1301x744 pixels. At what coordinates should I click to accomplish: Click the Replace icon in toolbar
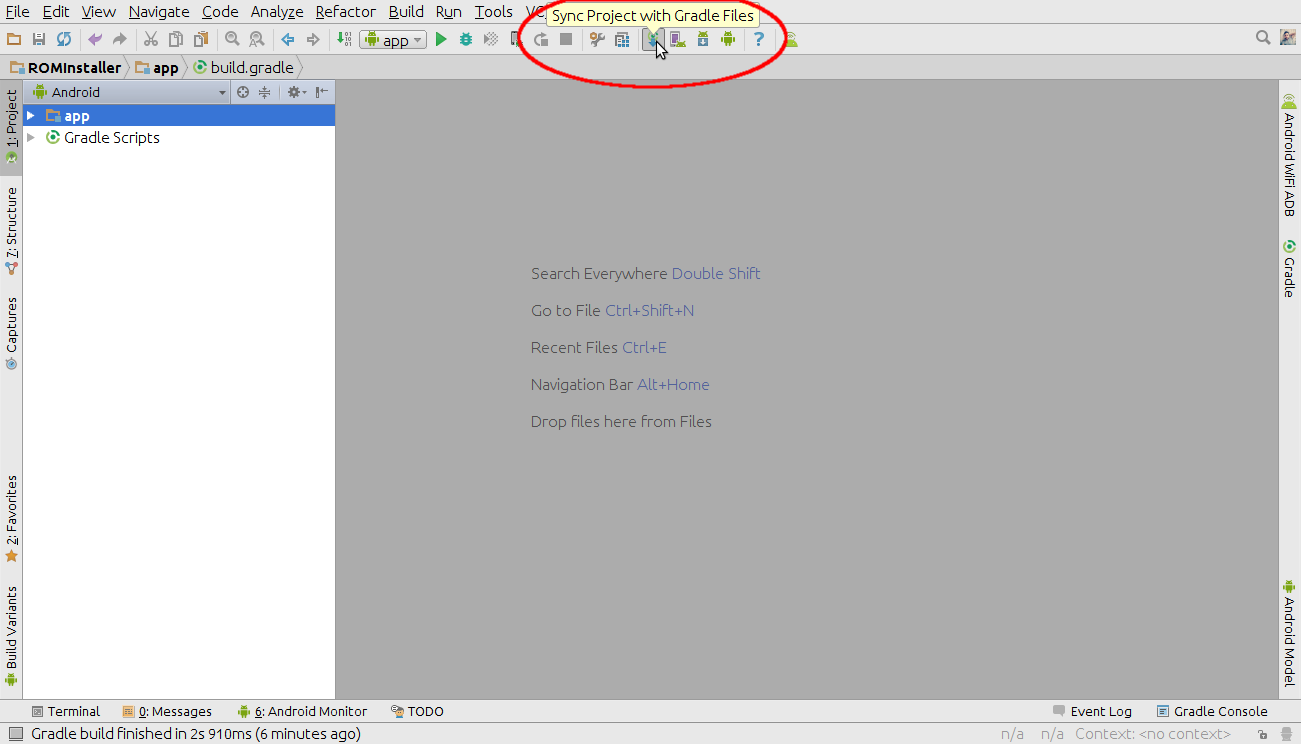257,39
